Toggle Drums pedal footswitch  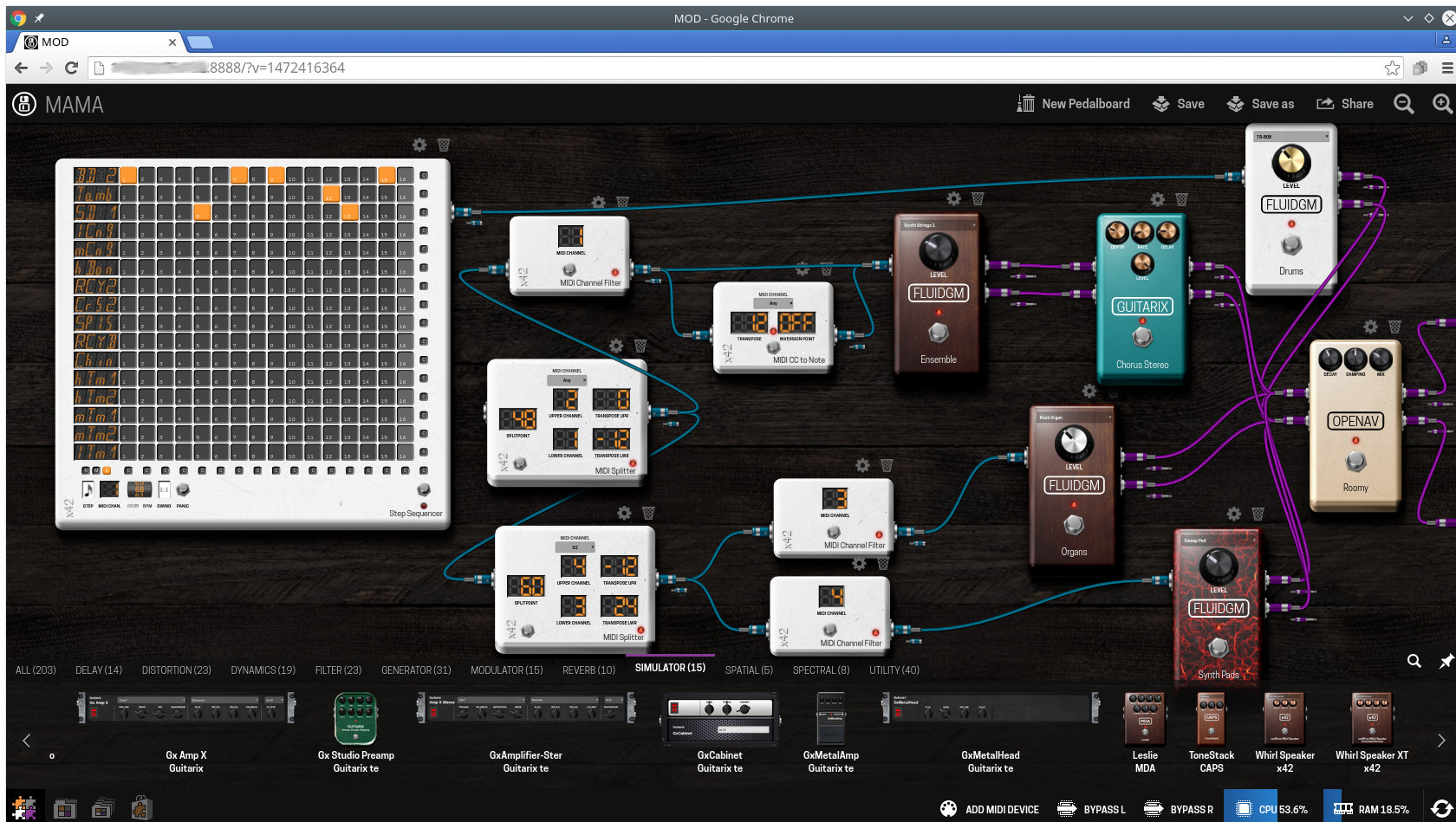click(x=1291, y=244)
